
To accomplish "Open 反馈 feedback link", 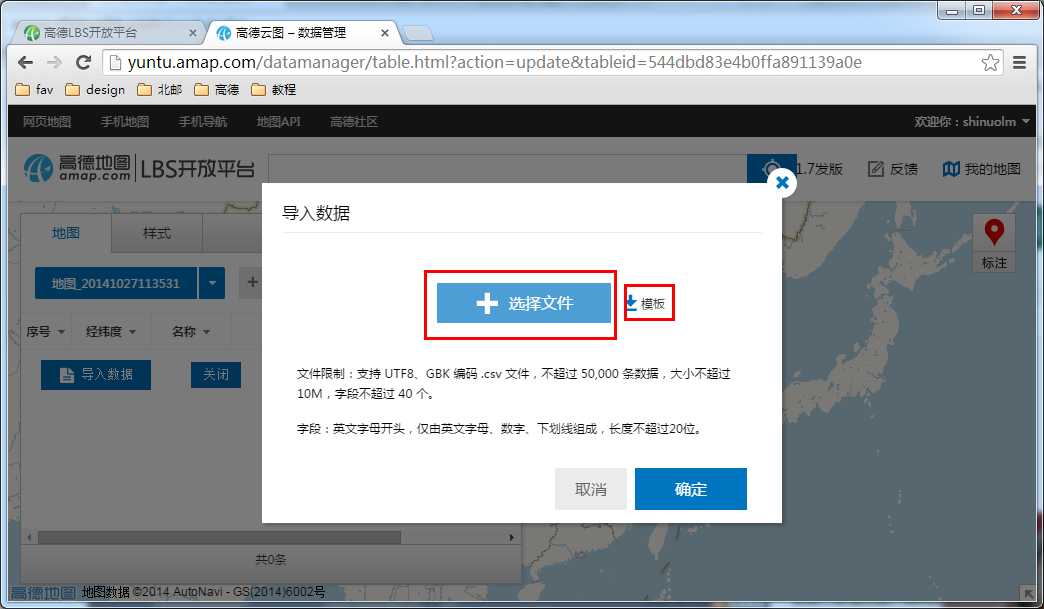I will pos(893,169).
